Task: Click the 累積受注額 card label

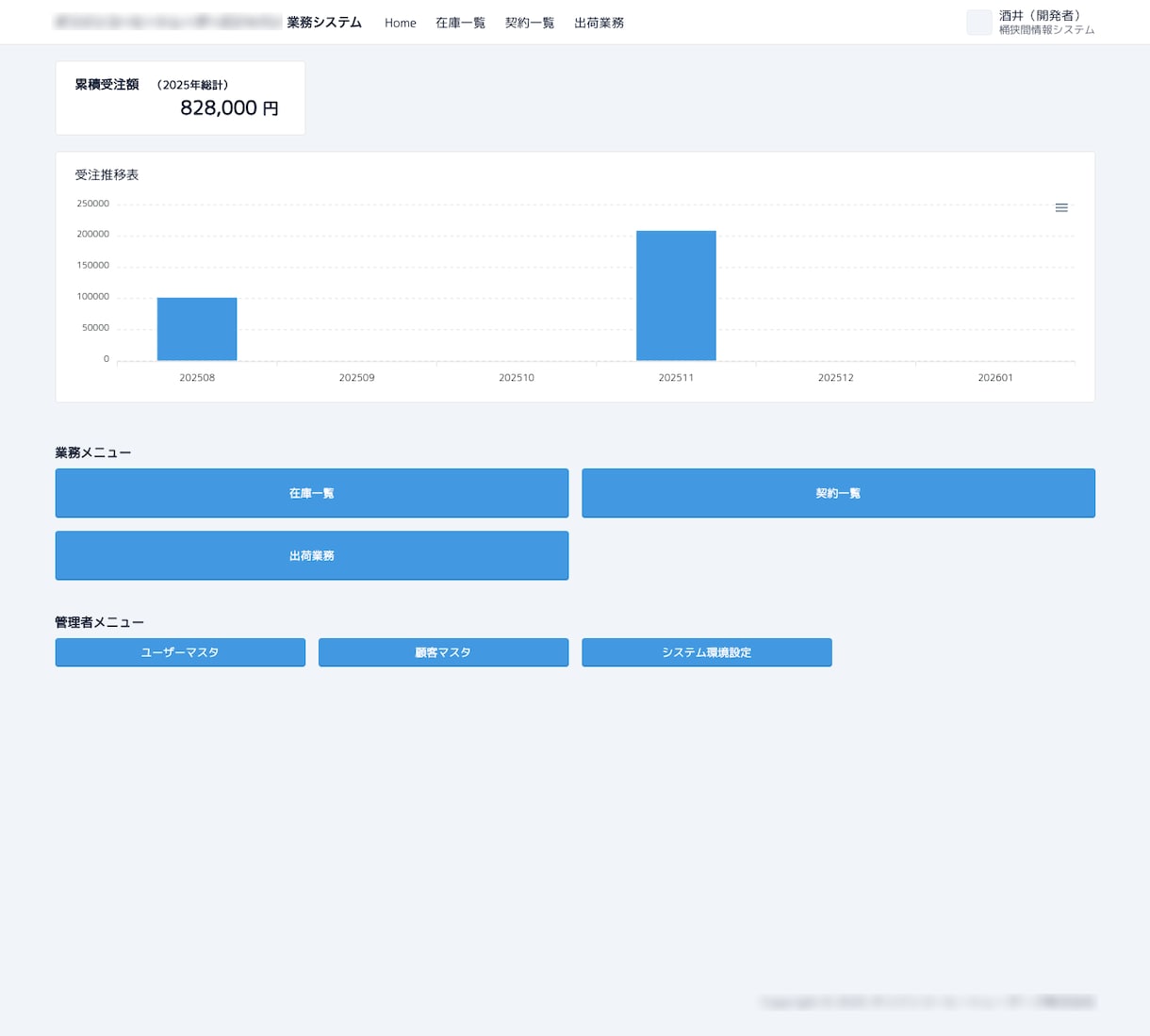Action: pos(107,85)
